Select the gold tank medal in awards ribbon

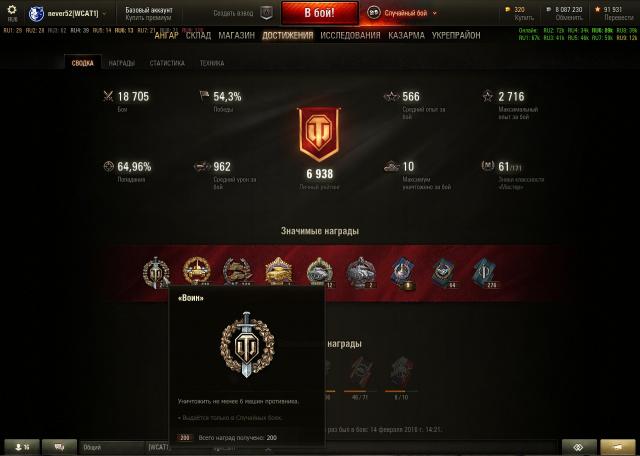coord(278,271)
